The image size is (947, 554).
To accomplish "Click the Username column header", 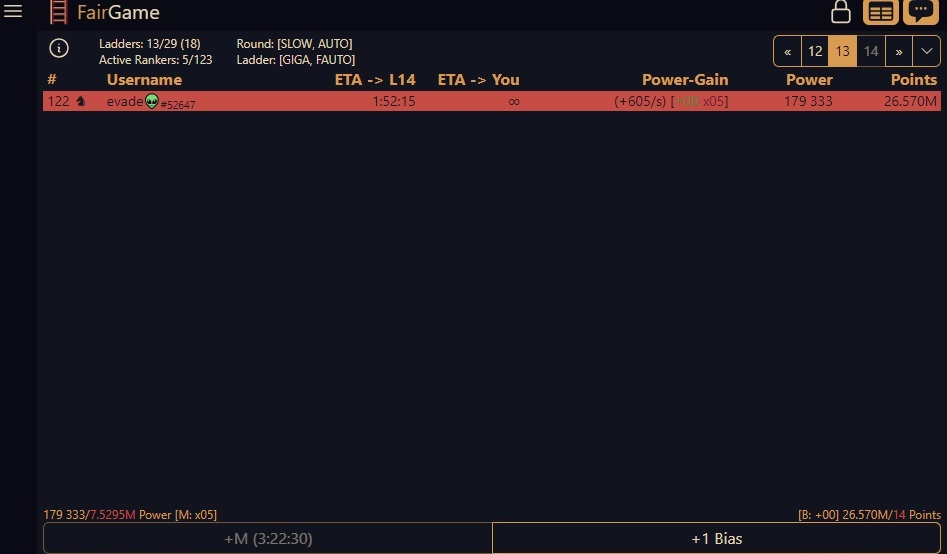I will (x=144, y=80).
